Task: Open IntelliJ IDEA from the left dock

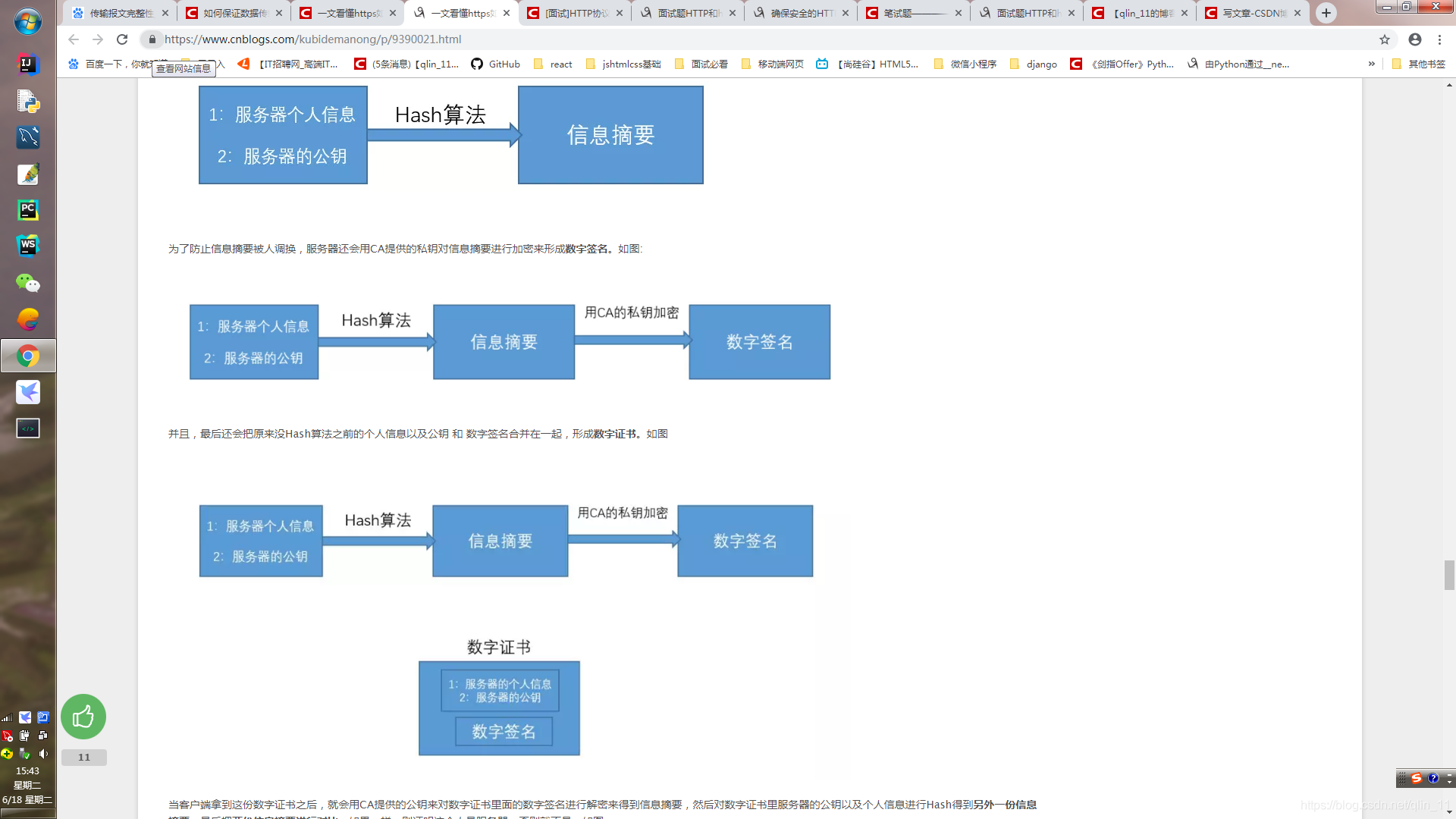Action: click(x=28, y=65)
